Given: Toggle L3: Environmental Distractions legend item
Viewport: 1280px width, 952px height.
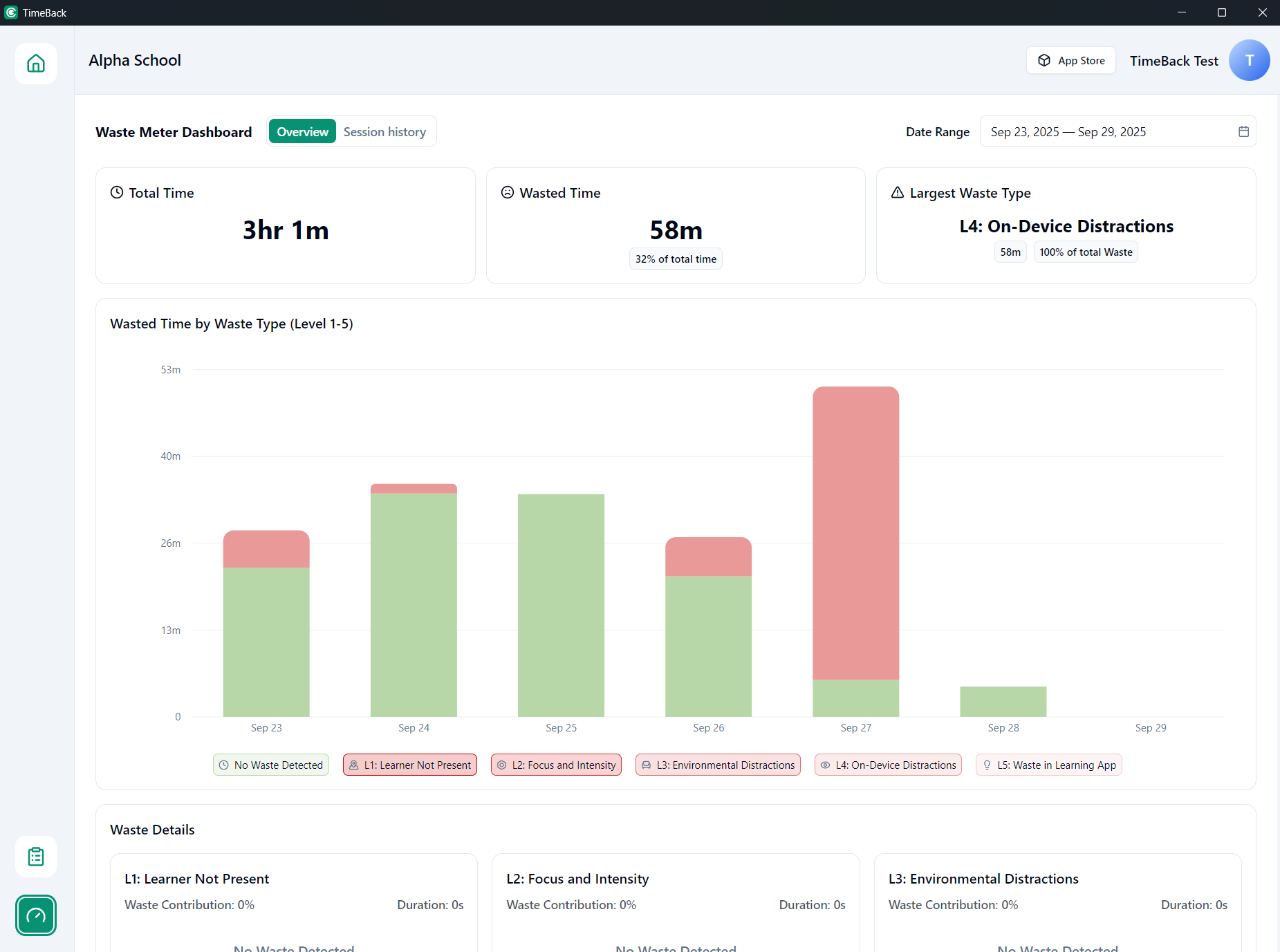Looking at the screenshot, I should (718, 765).
